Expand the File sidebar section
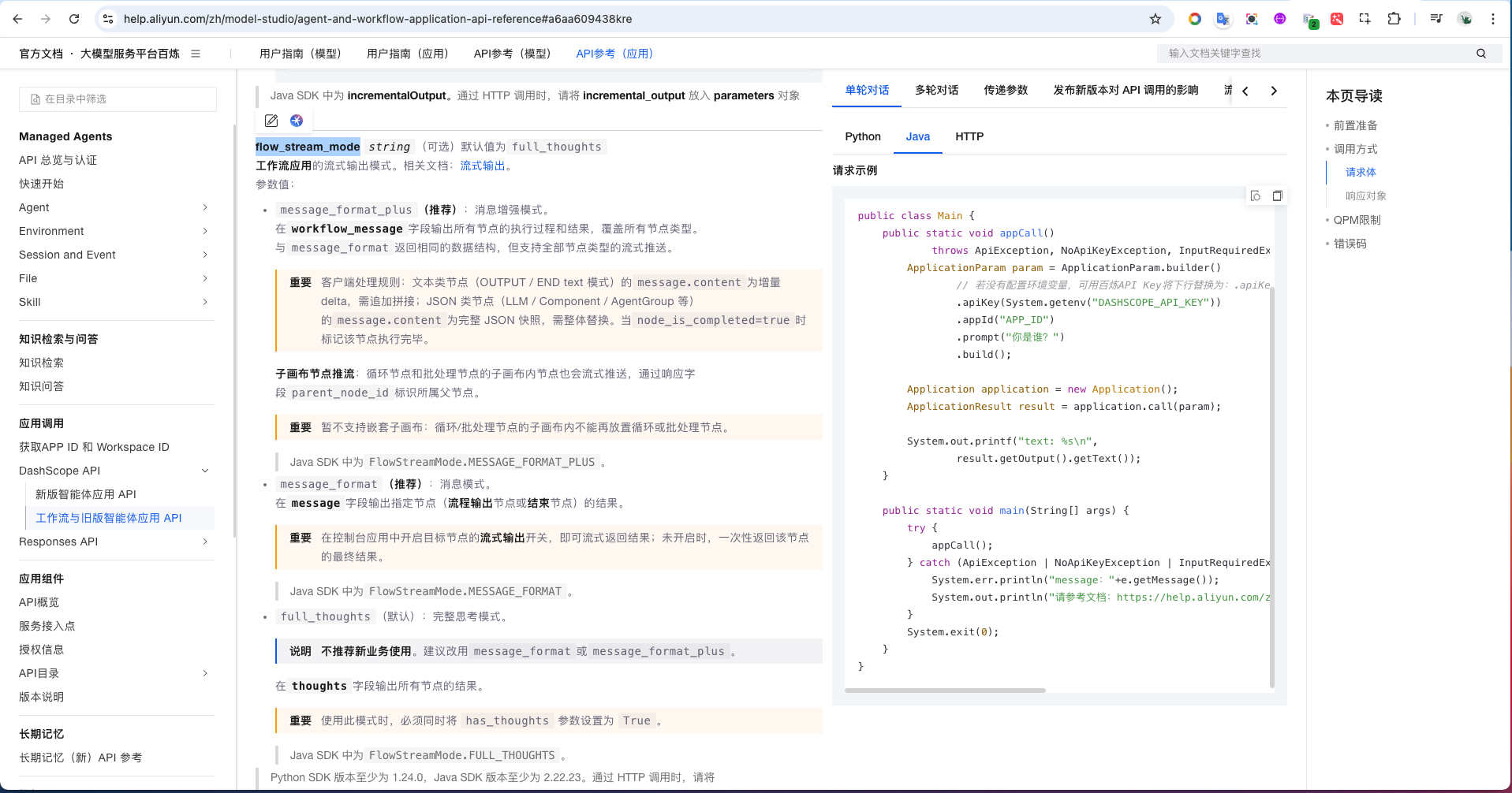 coord(205,278)
